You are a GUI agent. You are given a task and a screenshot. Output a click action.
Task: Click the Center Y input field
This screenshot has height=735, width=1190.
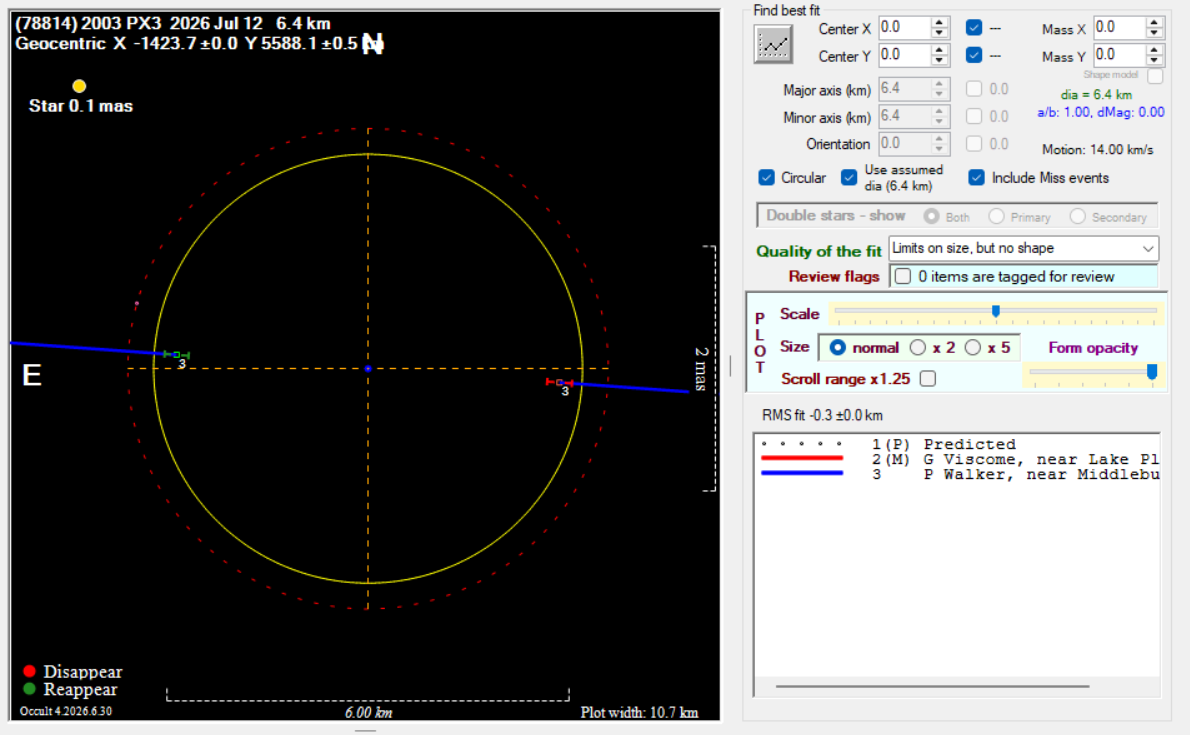point(904,55)
